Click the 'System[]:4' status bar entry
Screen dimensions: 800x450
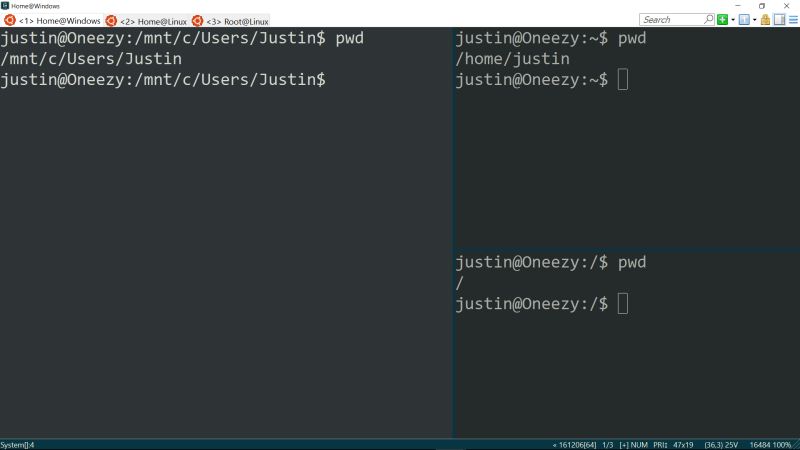[x=17, y=445]
